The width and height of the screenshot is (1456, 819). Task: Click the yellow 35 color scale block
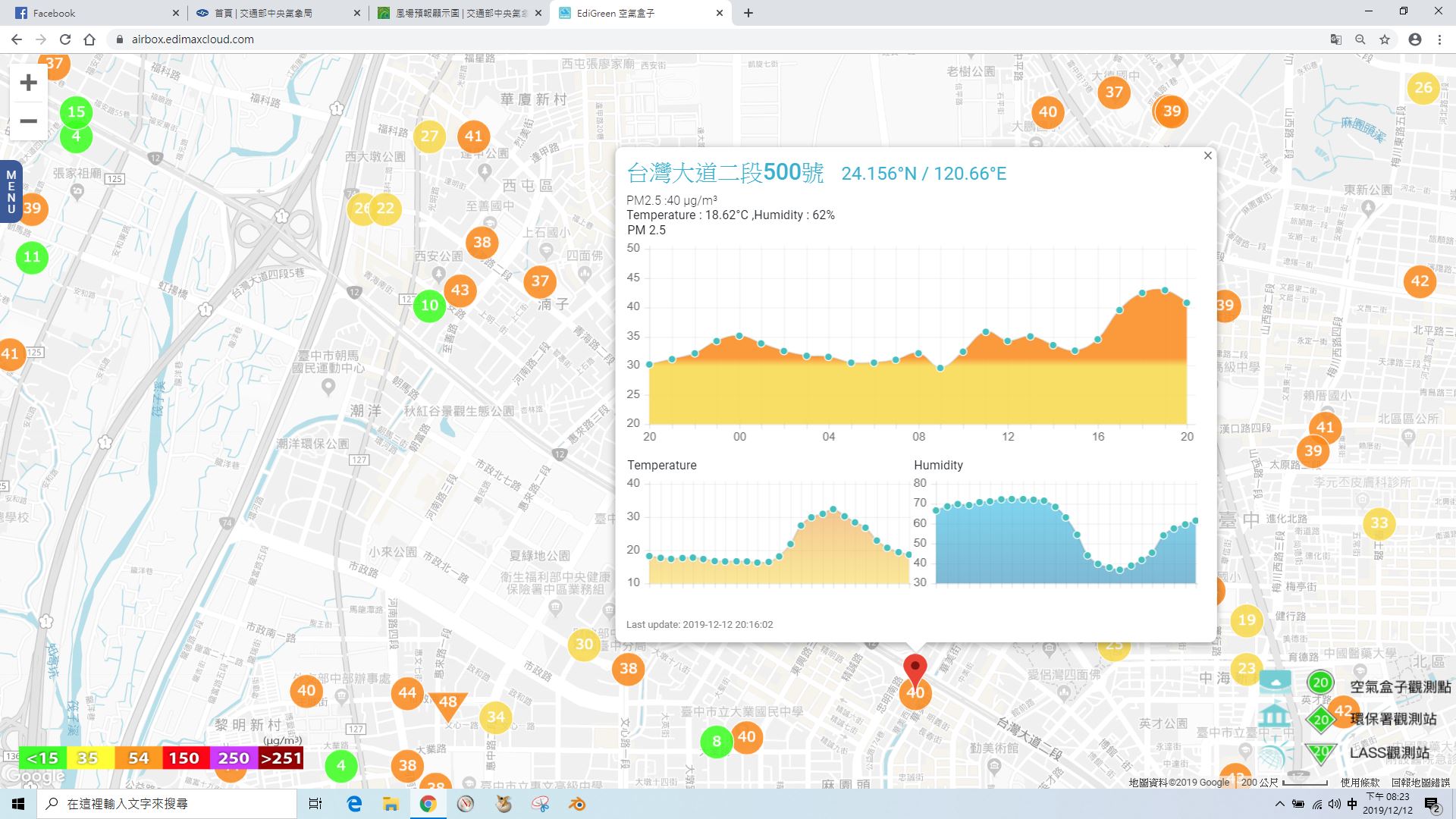pos(89,758)
